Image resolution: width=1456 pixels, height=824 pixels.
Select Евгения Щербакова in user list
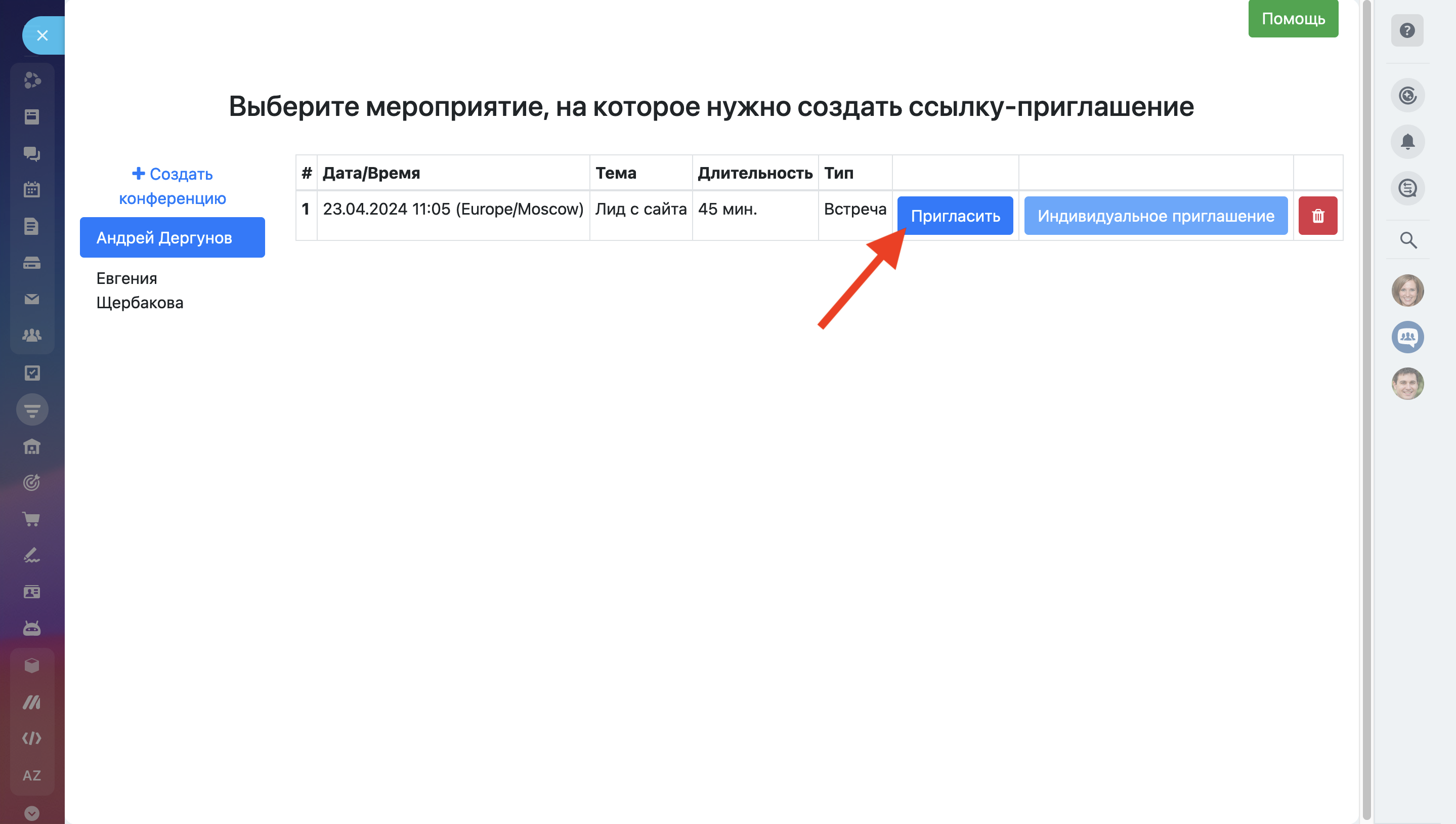tap(140, 291)
